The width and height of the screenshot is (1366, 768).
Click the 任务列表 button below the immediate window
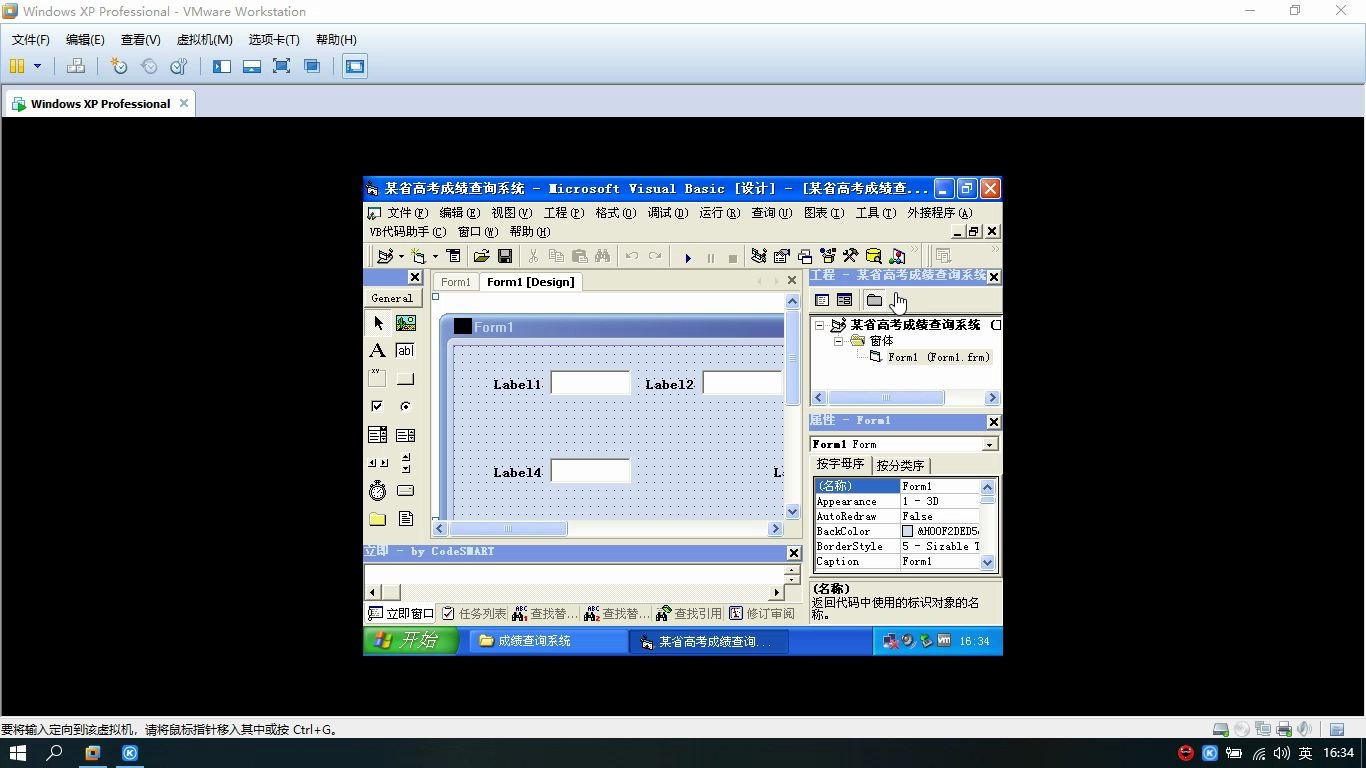471,613
